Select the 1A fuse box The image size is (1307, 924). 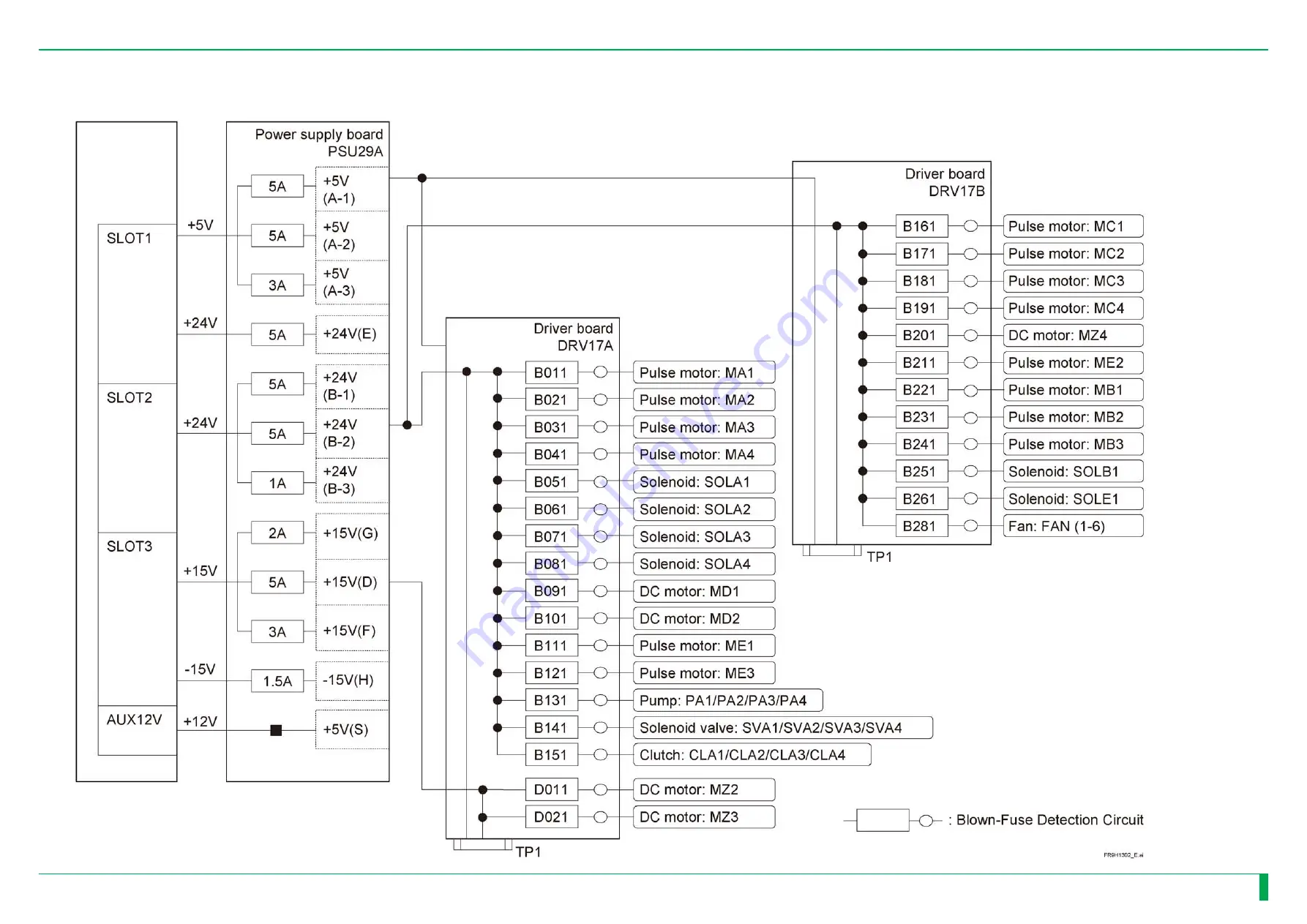[277, 483]
